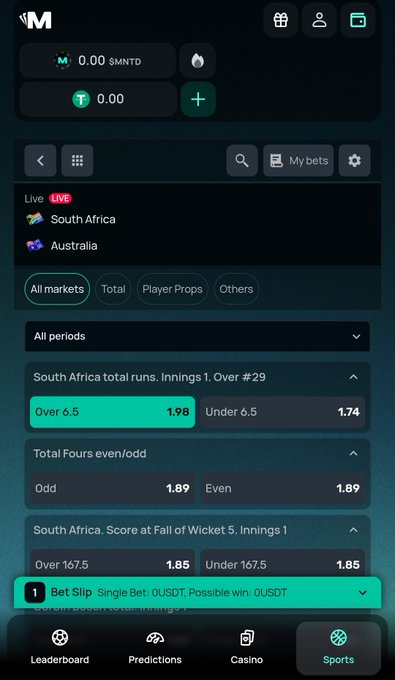Go to the Casino section
Image resolution: width=395 pixels, height=680 pixels.
coord(247,648)
